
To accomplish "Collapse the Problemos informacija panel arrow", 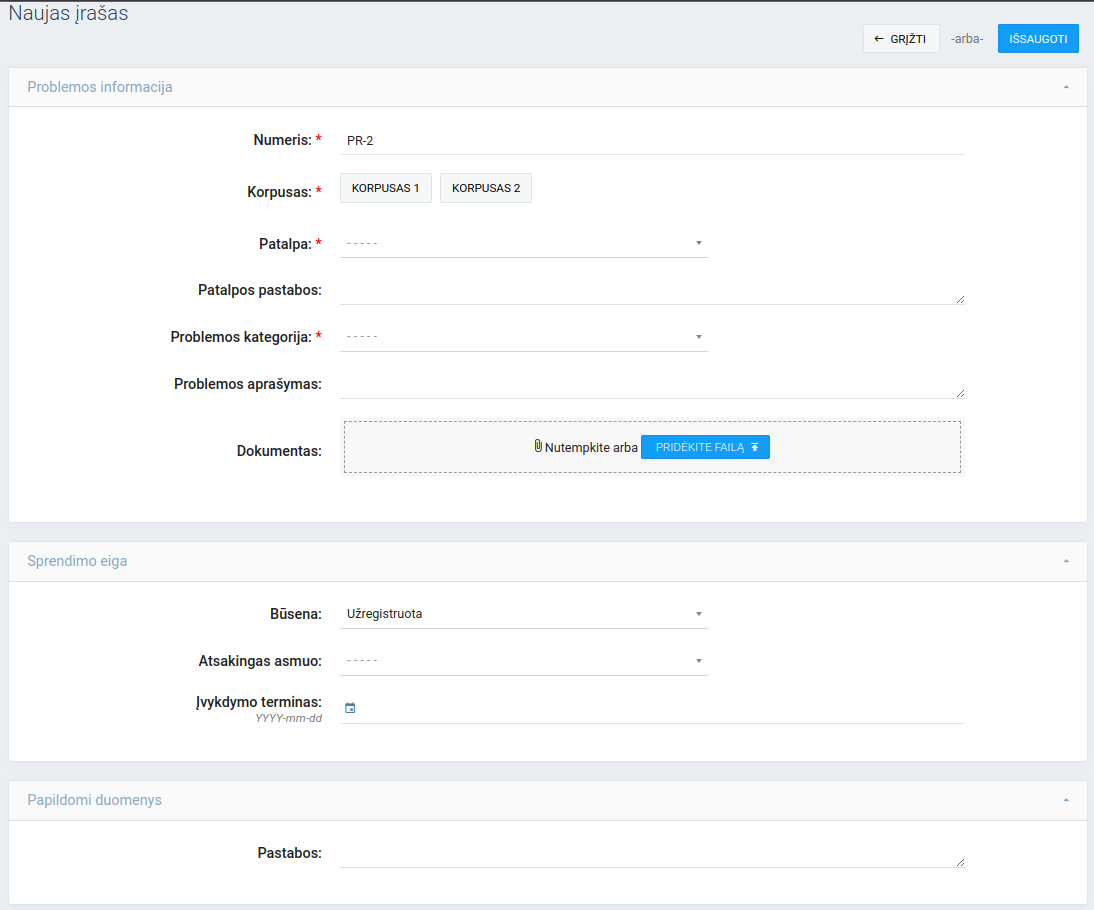I will pyautogui.click(x=1066, y=88).
